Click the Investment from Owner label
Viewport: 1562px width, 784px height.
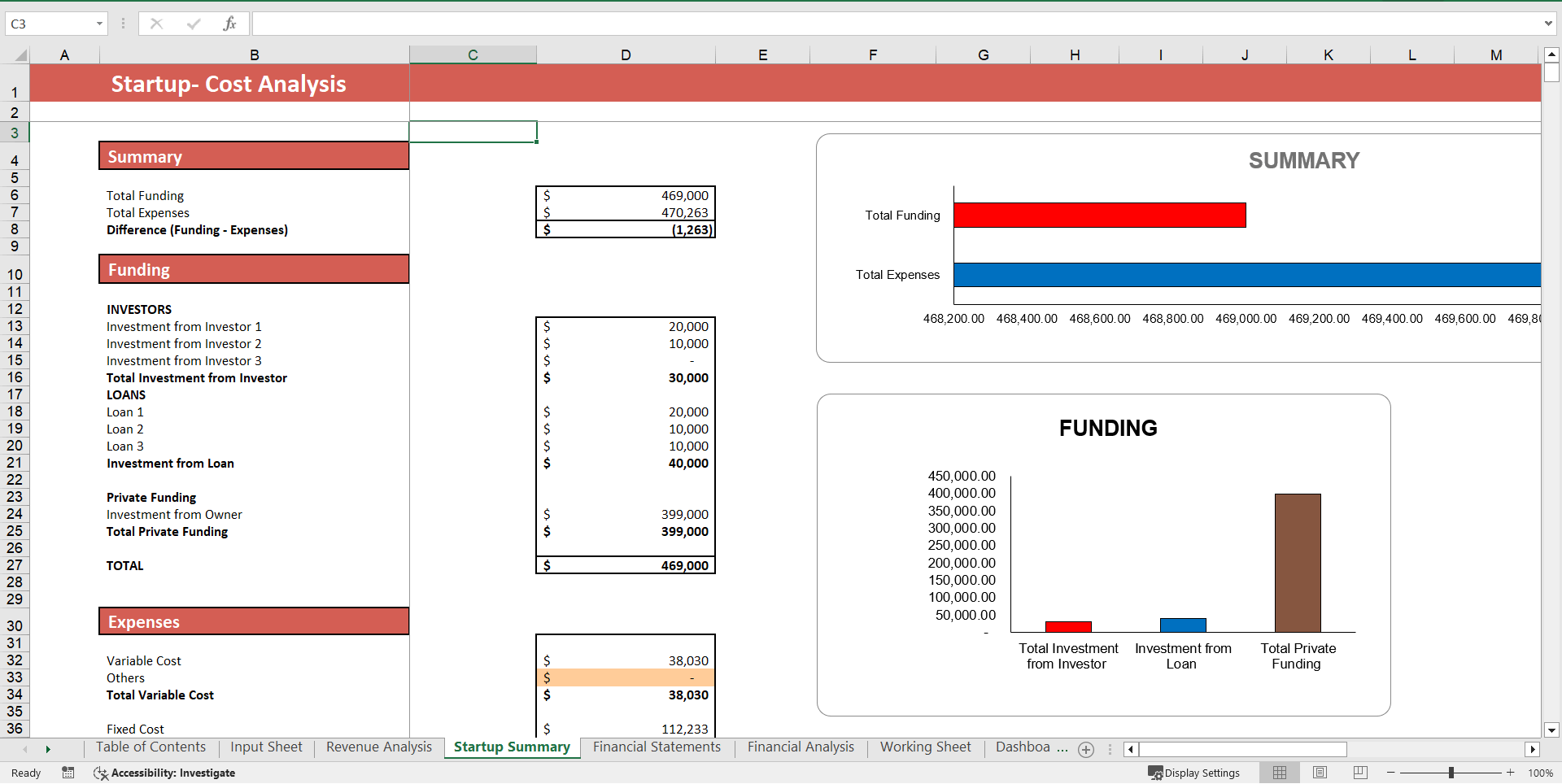174,515
